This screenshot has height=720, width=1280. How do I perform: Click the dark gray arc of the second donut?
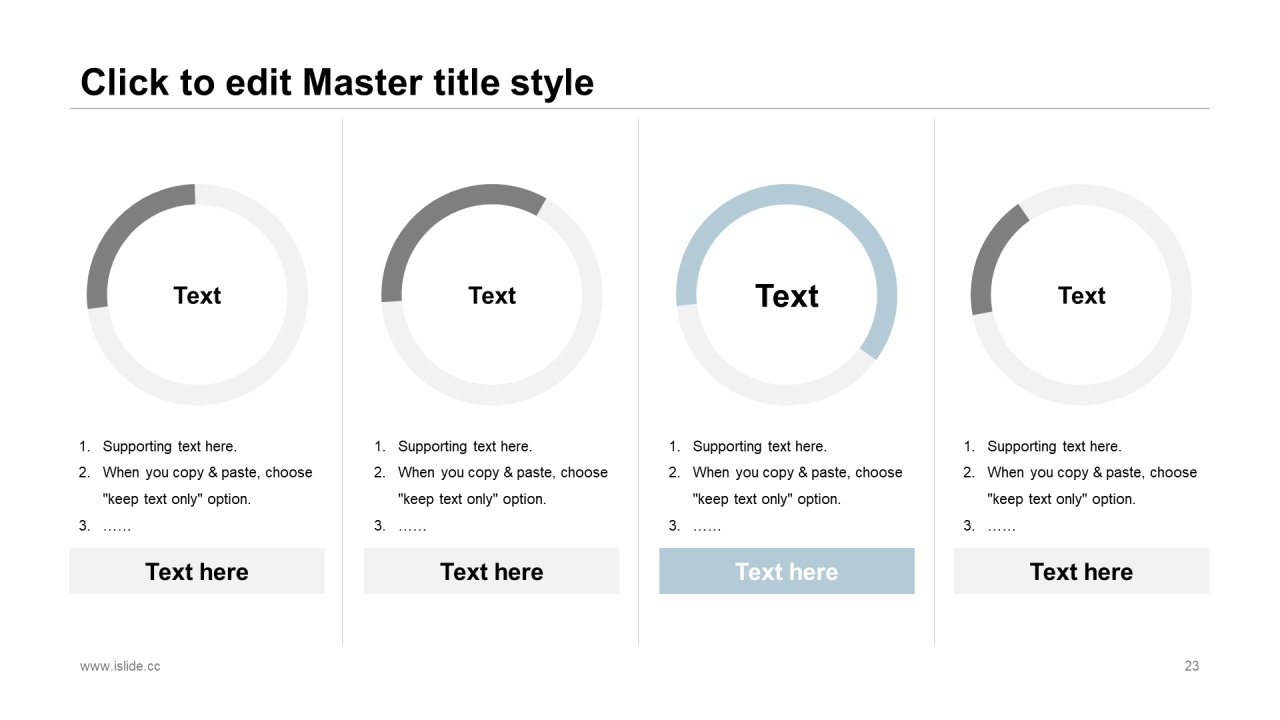[x=440, y=208]
